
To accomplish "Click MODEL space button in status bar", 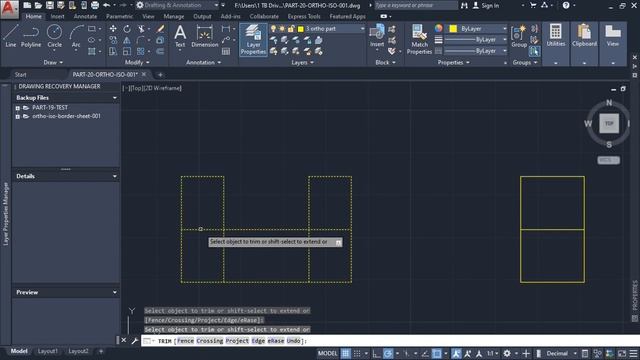I will coord(327,353).
